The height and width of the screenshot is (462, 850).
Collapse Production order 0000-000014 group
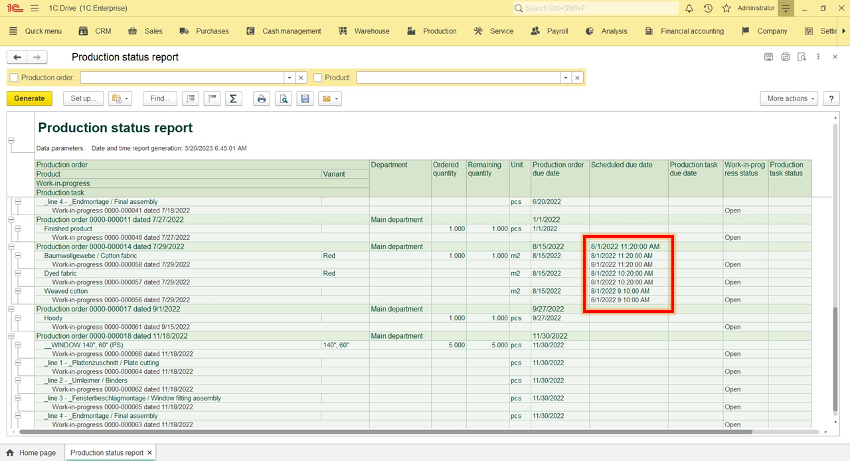(x=11, y=247)
